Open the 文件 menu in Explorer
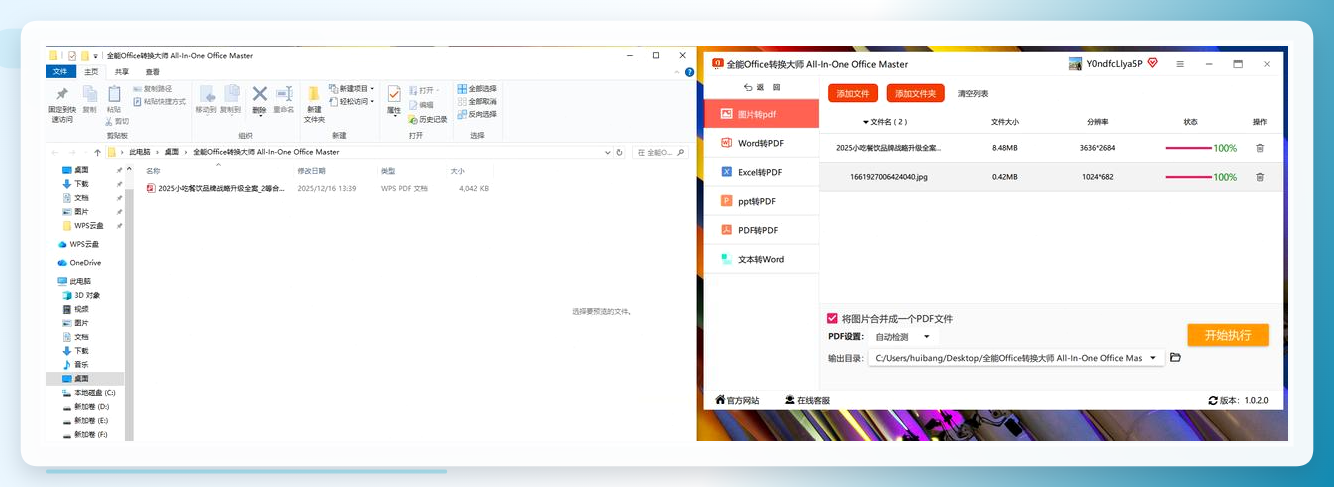 [60, 72]
